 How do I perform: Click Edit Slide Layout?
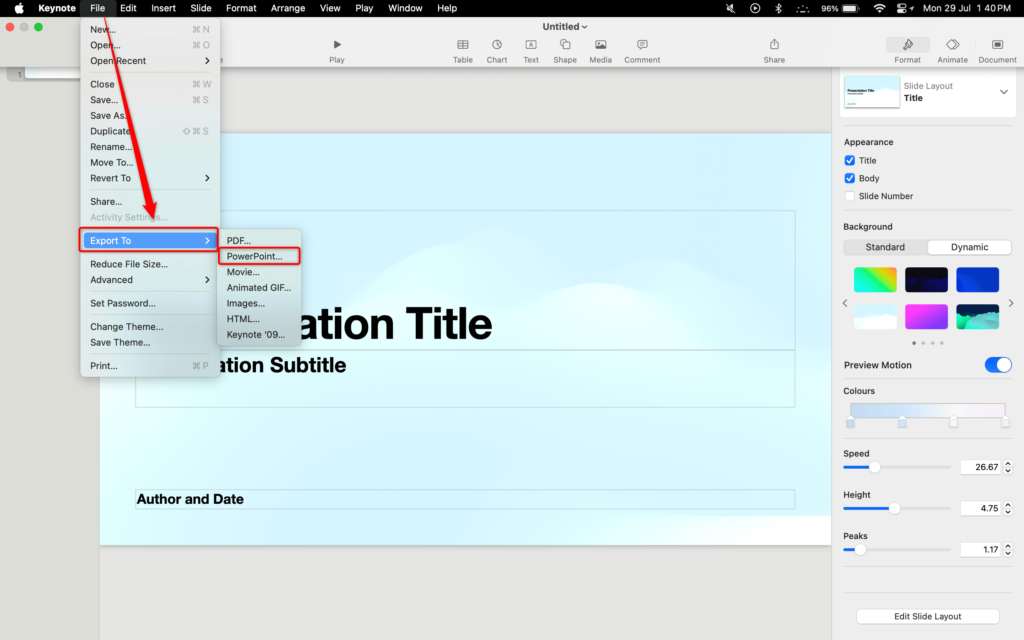click(x=926, y=616)
